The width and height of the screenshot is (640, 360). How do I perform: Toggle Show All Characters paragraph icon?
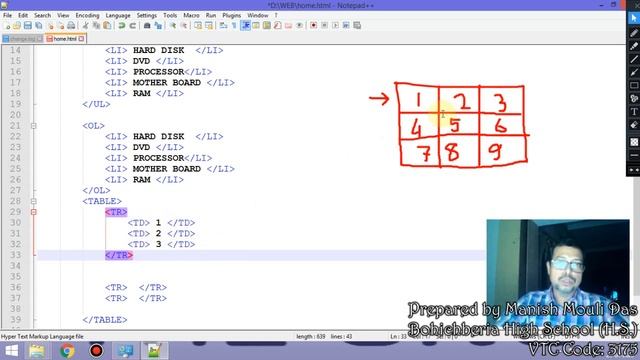234,25
